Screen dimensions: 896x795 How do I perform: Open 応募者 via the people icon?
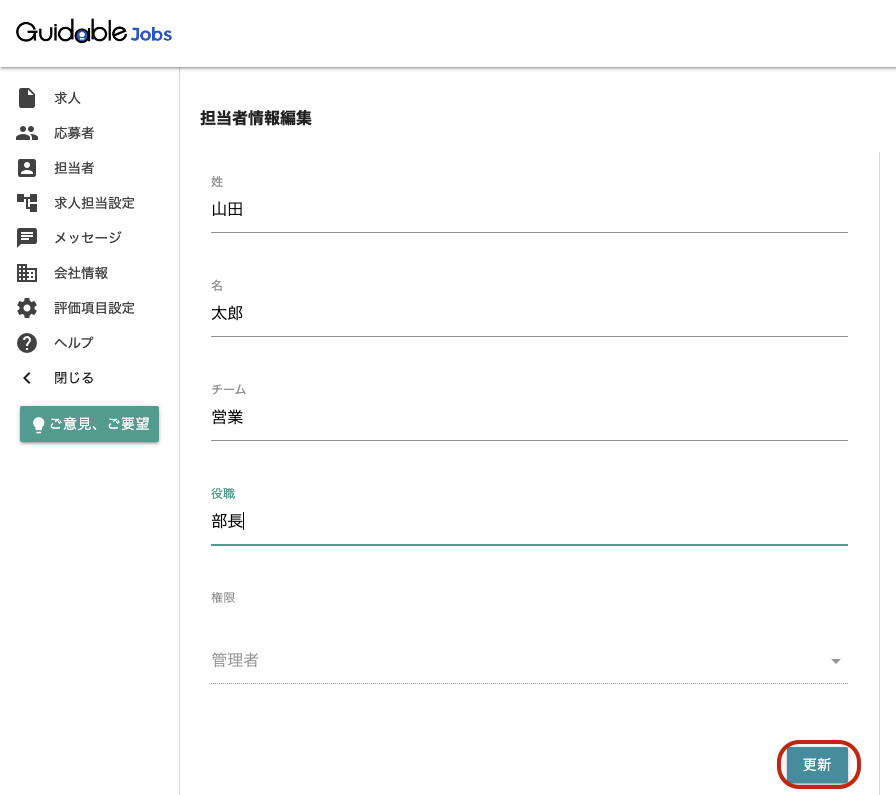tap(27, 133)
